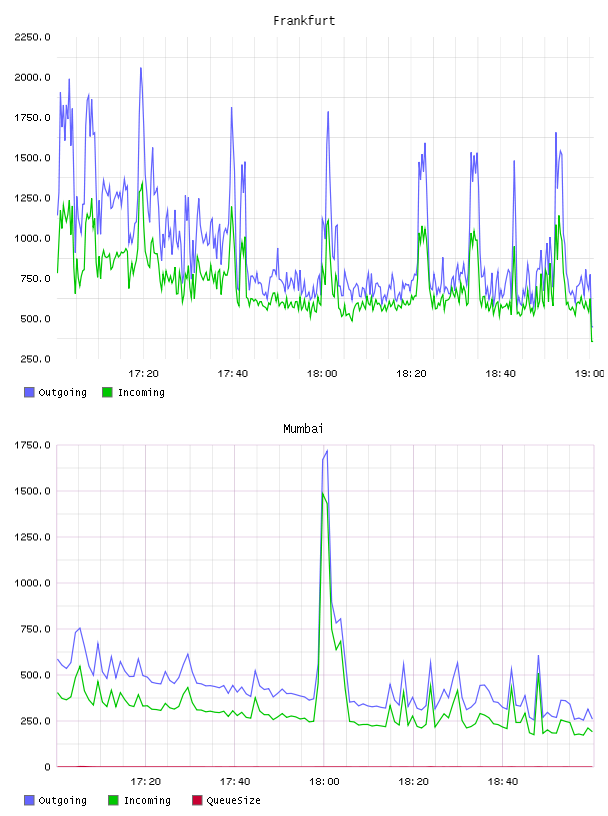Click the 1000.0 y-axis label on Frankfurt chart
Screen dimensions: 608x816
click(32, 238)
